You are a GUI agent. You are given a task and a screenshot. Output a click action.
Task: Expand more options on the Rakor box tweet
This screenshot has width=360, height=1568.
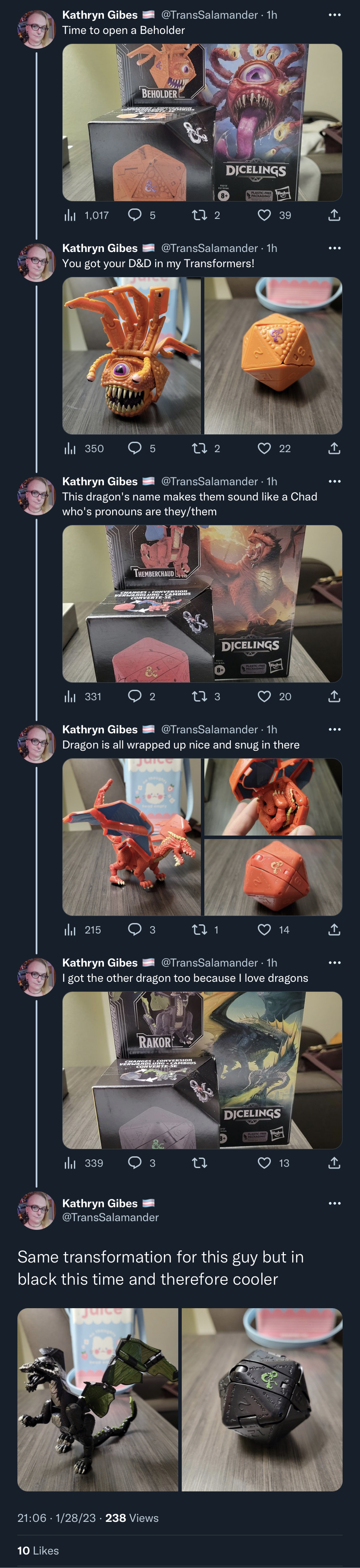[x=334, y=962]
